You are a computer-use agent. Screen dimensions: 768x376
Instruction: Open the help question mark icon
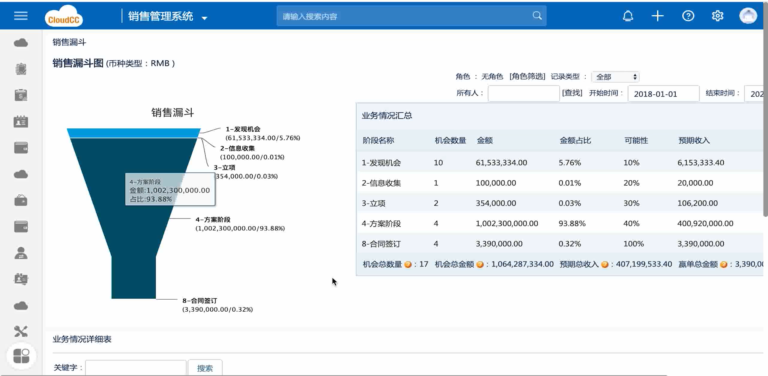(x=688, y=16)
